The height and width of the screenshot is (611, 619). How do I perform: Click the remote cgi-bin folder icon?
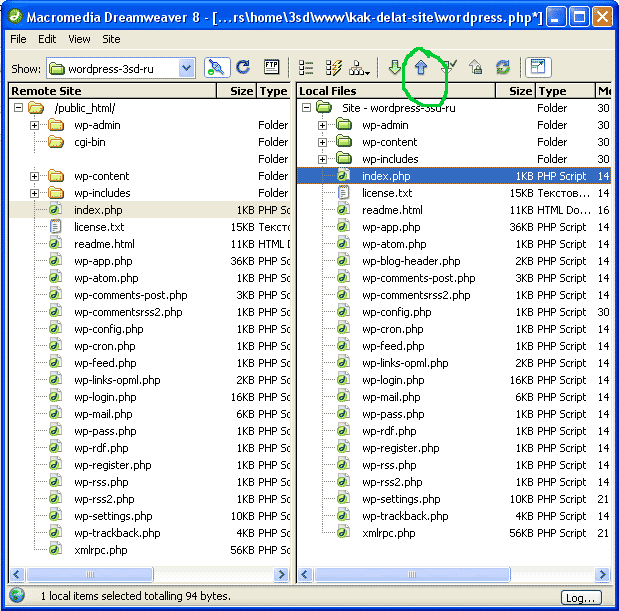(x=56, y=142)
